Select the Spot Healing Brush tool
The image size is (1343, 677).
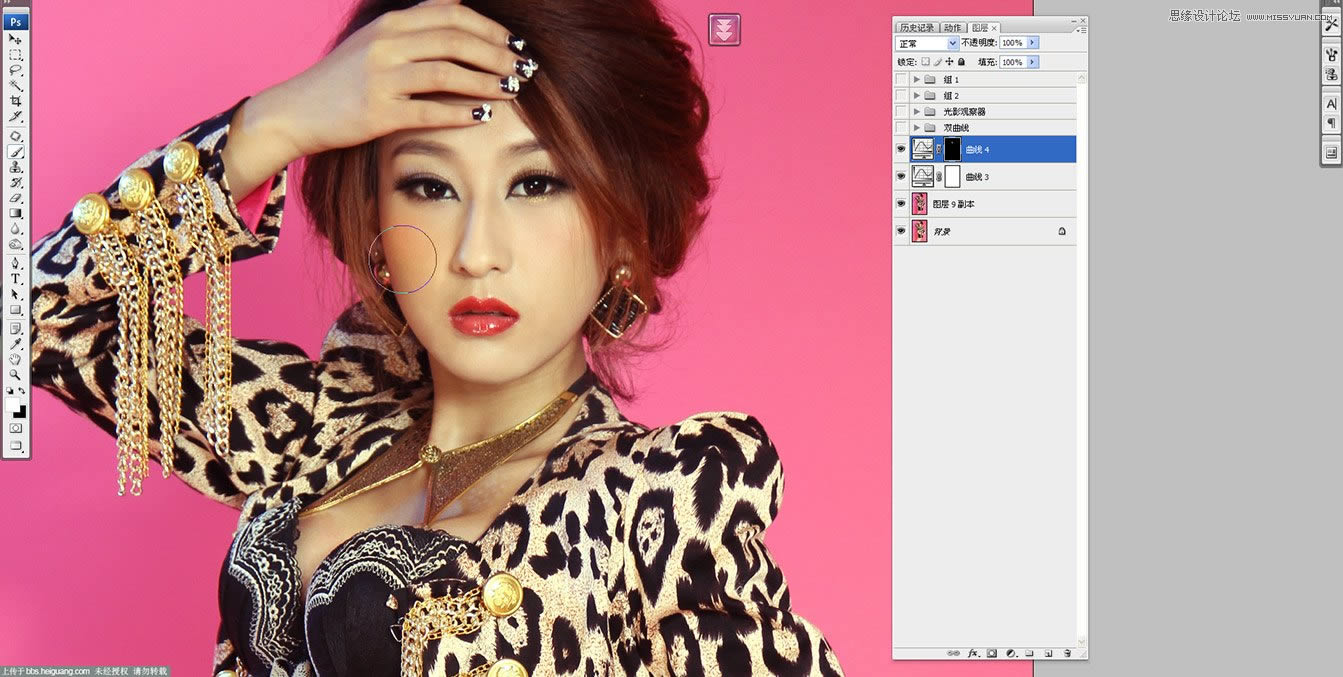(16, 136)
